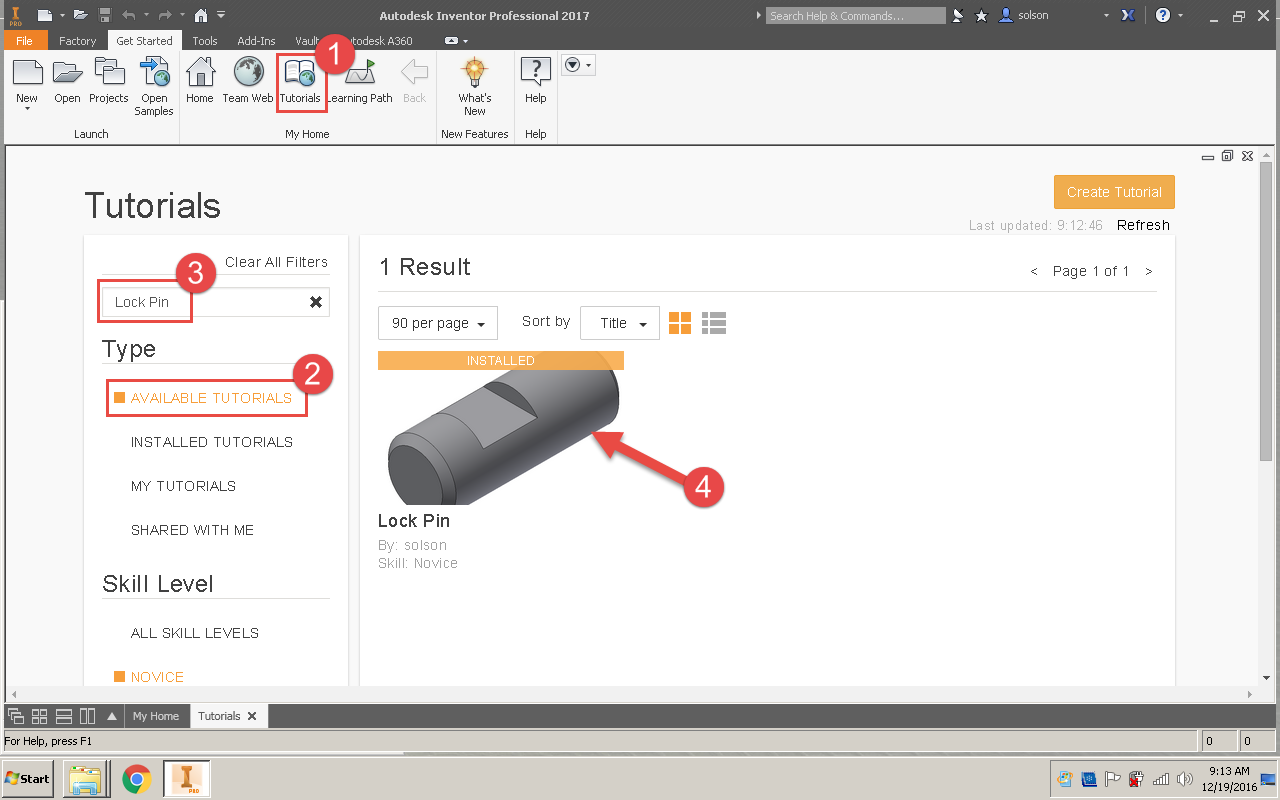Click the quick access Open folder icon
This screenshot has width=1280, height=800.
click(81, 16)
